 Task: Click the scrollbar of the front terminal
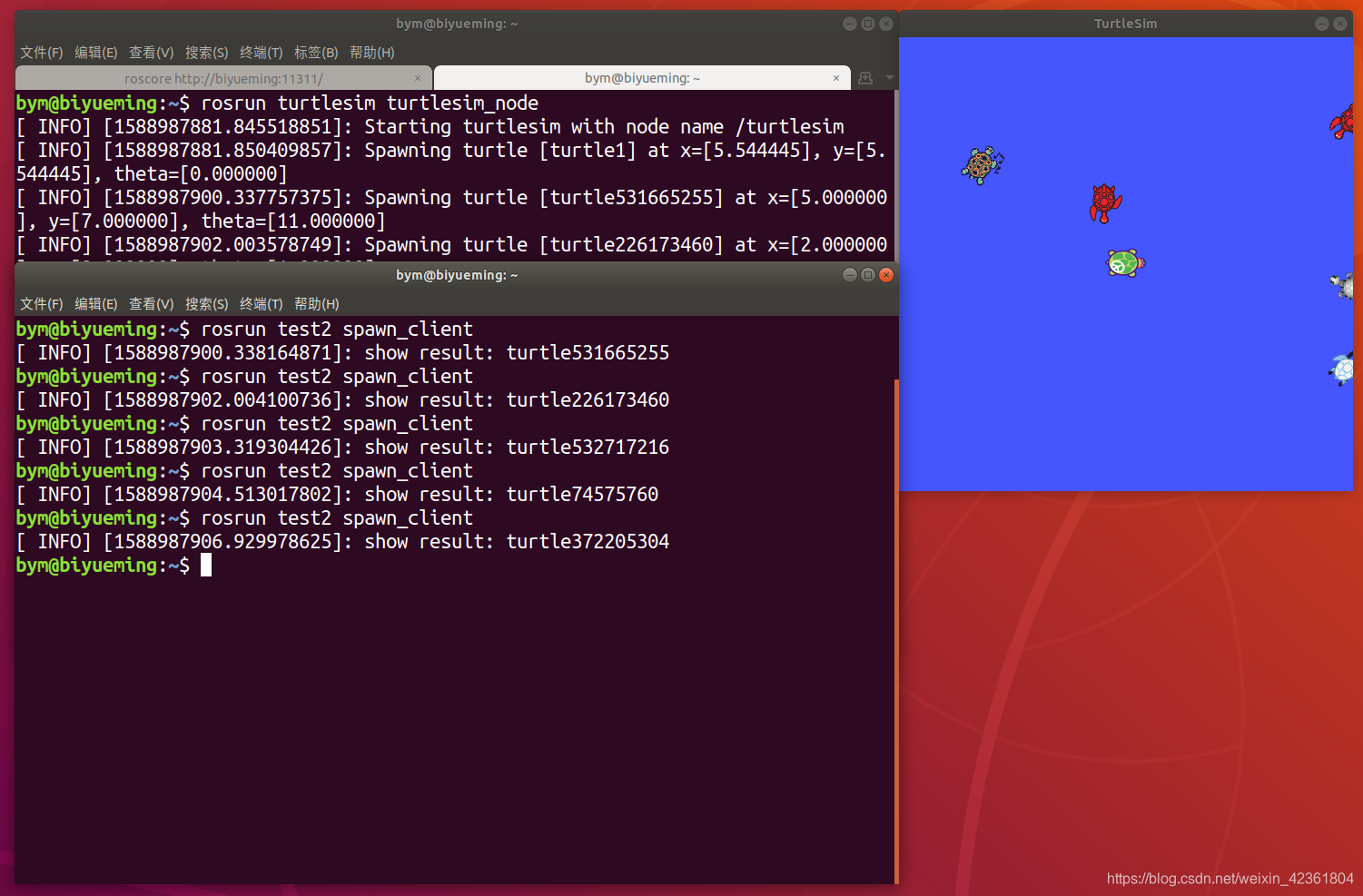pos(896,631)
